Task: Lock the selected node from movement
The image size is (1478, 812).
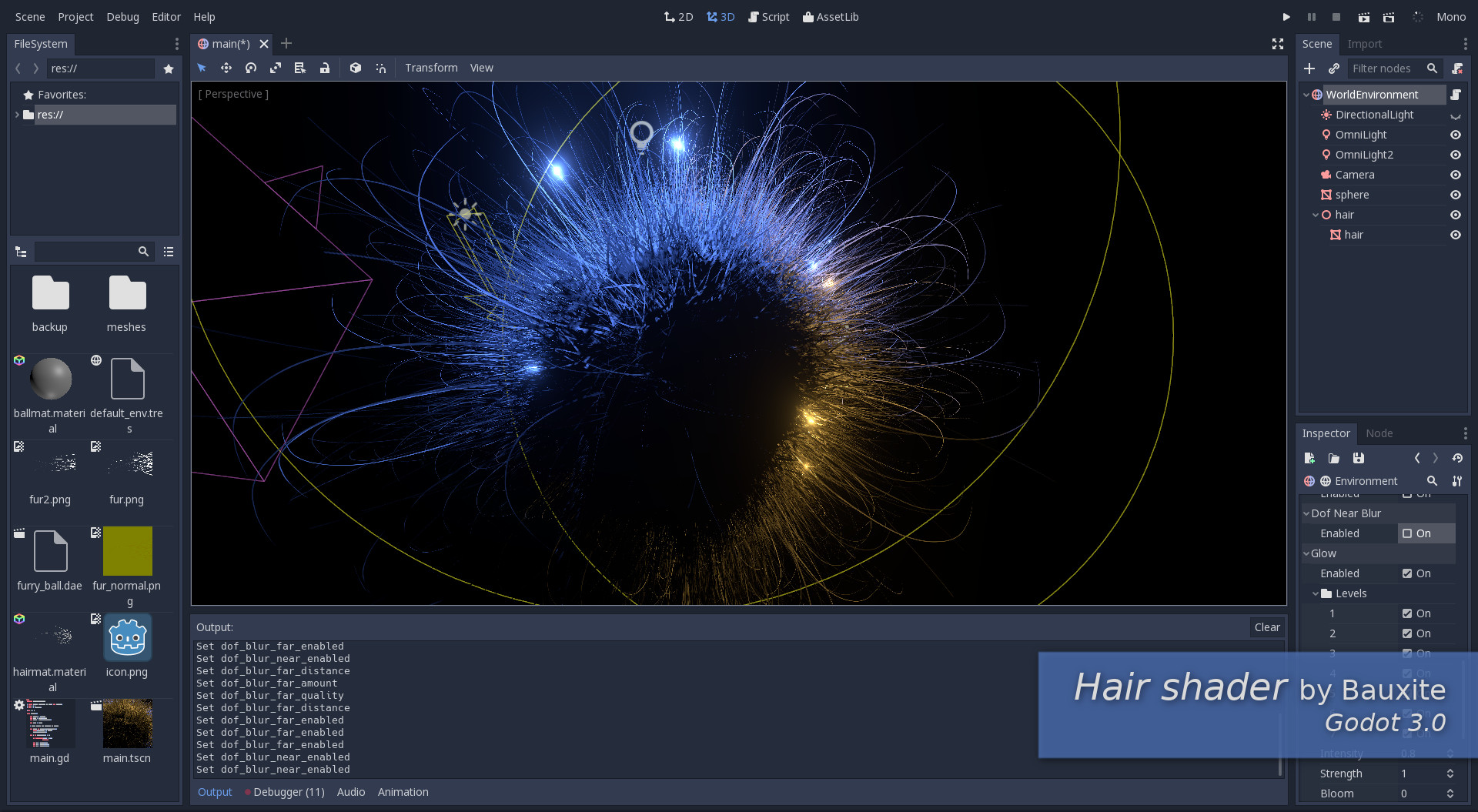Action: point(325,68)
